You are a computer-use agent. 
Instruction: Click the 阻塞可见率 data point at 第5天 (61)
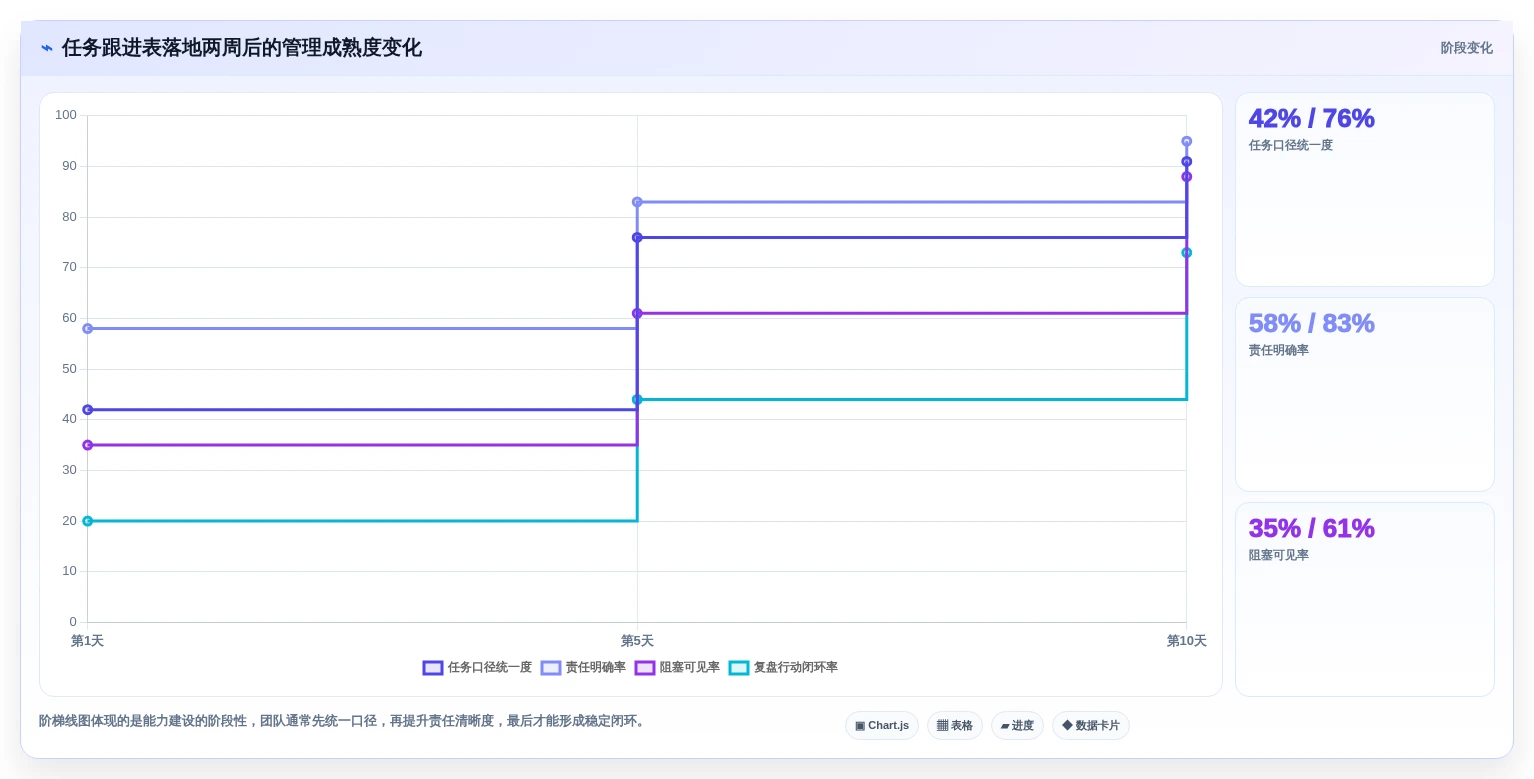[637, 313]
